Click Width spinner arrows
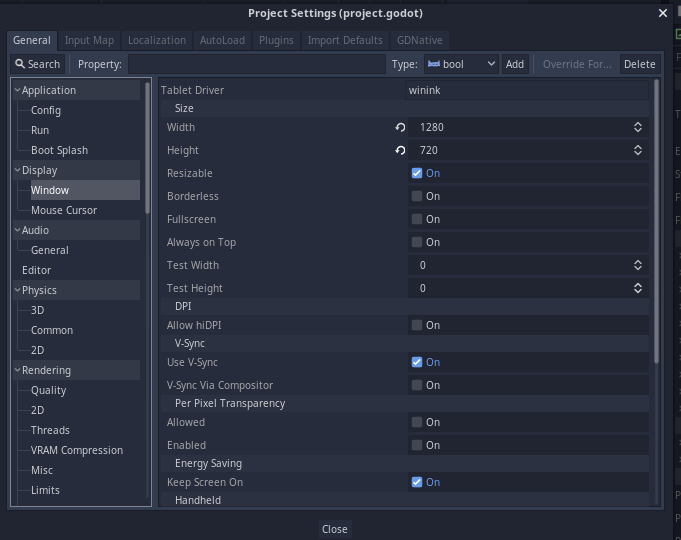This screenshot has height=540, width=681. (638, 128)
